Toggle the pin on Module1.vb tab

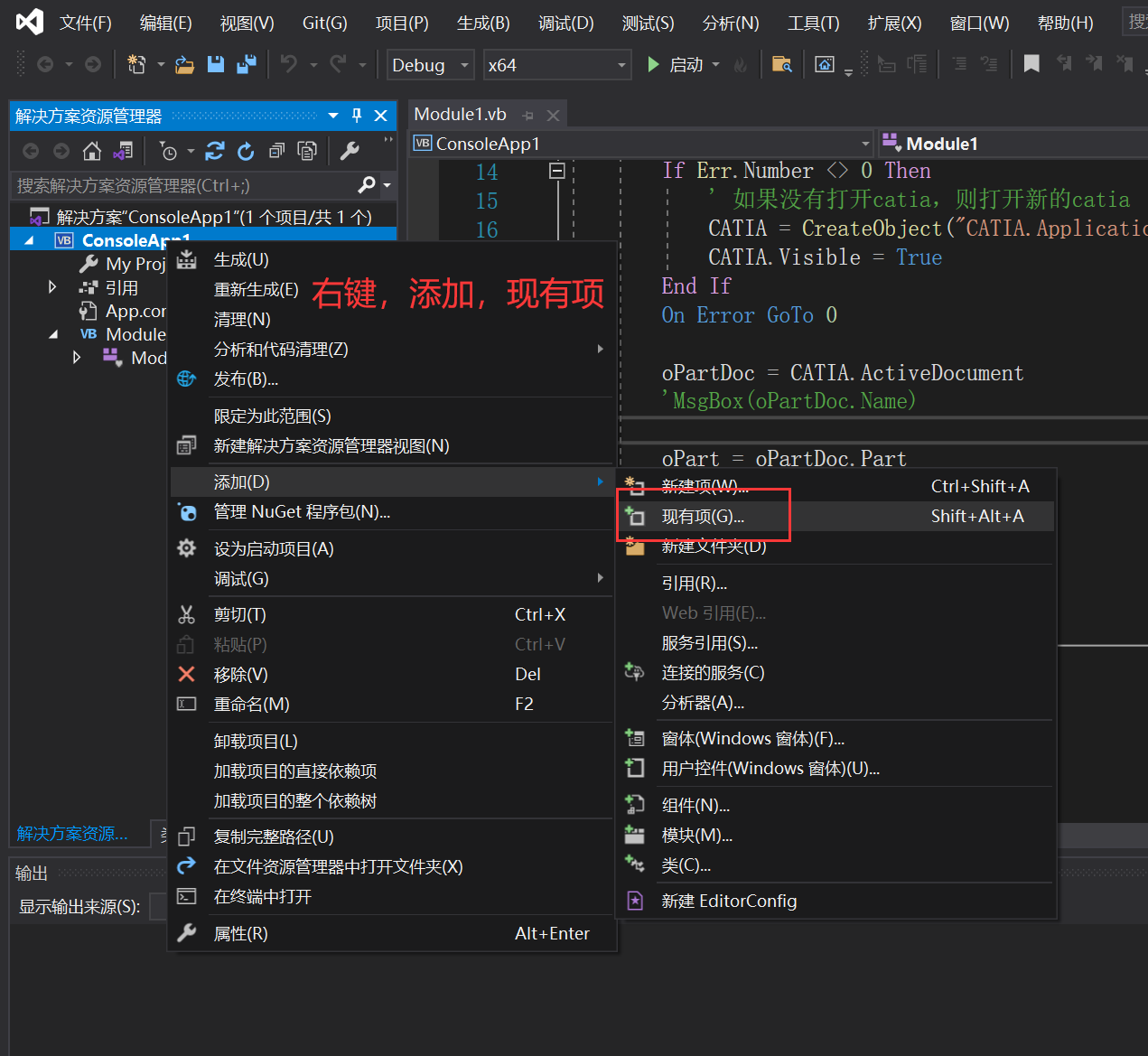point(528,116)
